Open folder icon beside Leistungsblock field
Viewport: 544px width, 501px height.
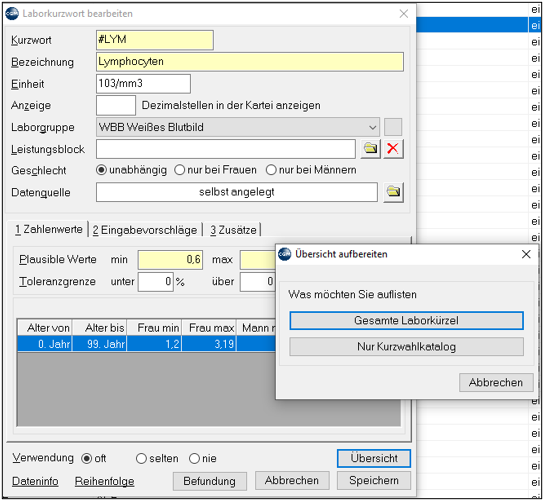[x=371, y=149]
